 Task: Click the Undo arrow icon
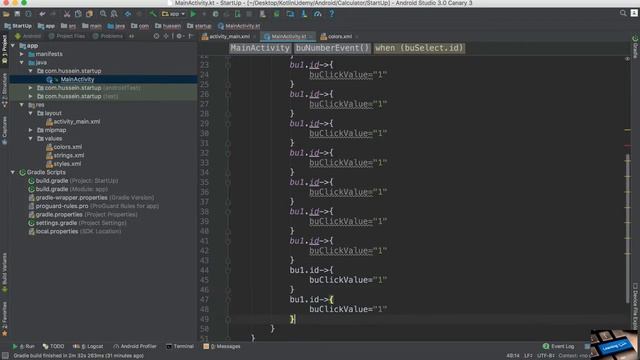click(42, 14)
